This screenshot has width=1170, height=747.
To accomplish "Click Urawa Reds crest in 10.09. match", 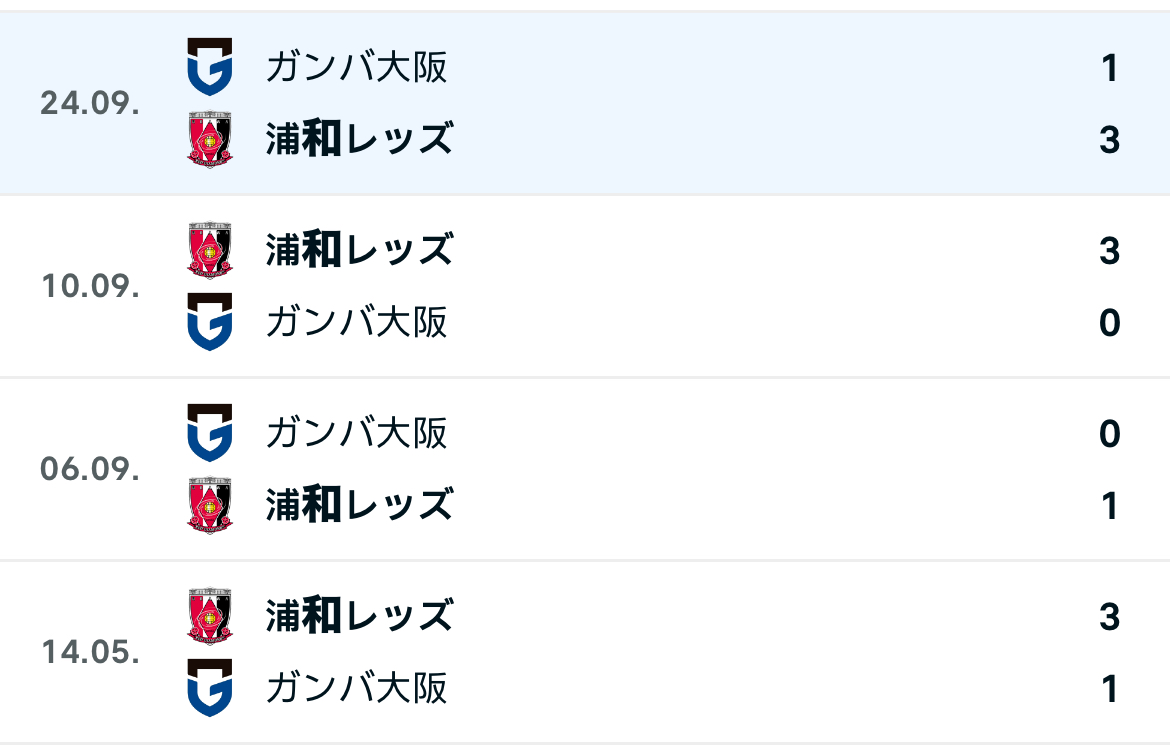I will click(x=210, y=250).
